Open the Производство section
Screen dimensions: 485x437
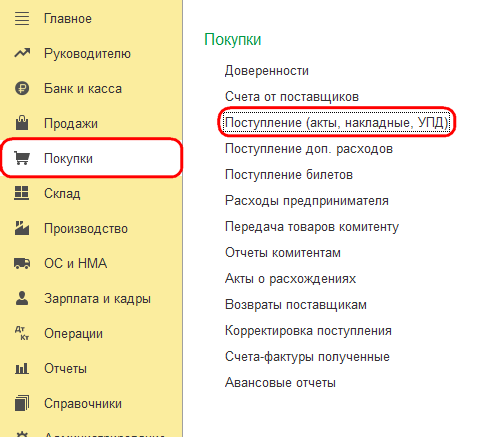pos(86,229)
